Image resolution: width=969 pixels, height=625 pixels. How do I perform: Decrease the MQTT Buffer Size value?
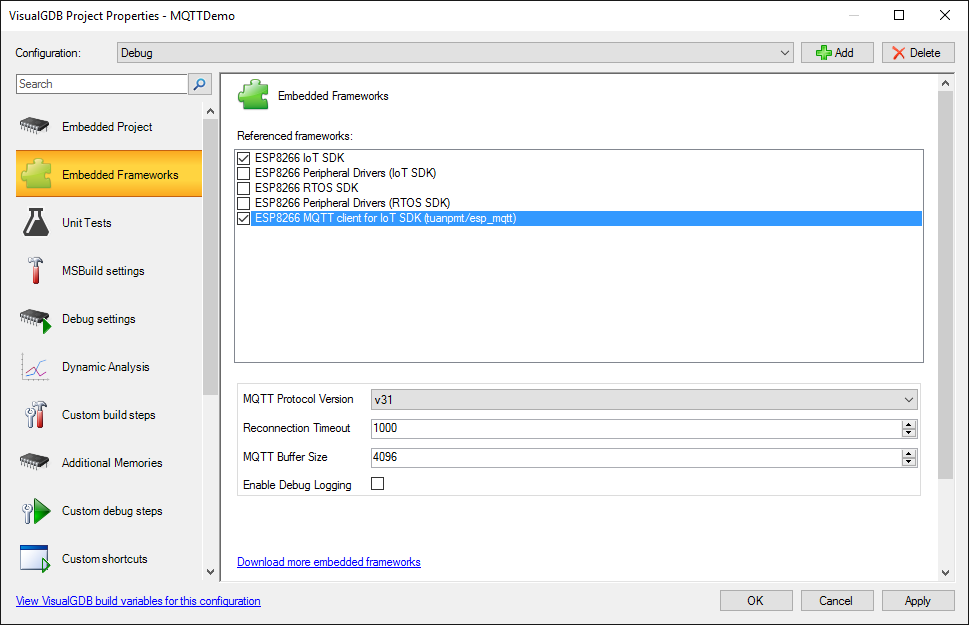[908, 462]
